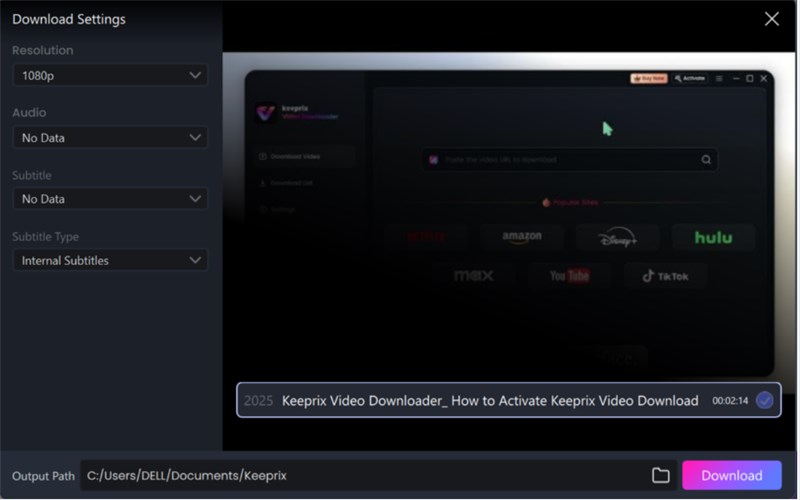The height and width of the screenshot is (500, 800).
Task: Toggle the video selection checkmark
Action: (x=766, y=402)
